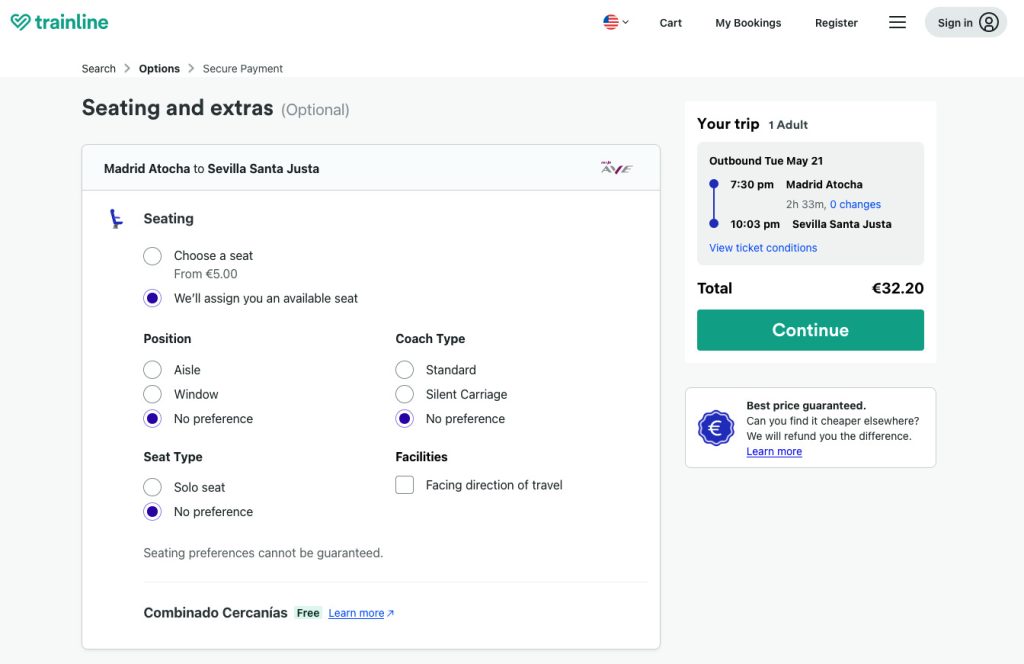Click the Continue button
The height and width of the screenshot is (664, 1024).
(x=810, y=330)
